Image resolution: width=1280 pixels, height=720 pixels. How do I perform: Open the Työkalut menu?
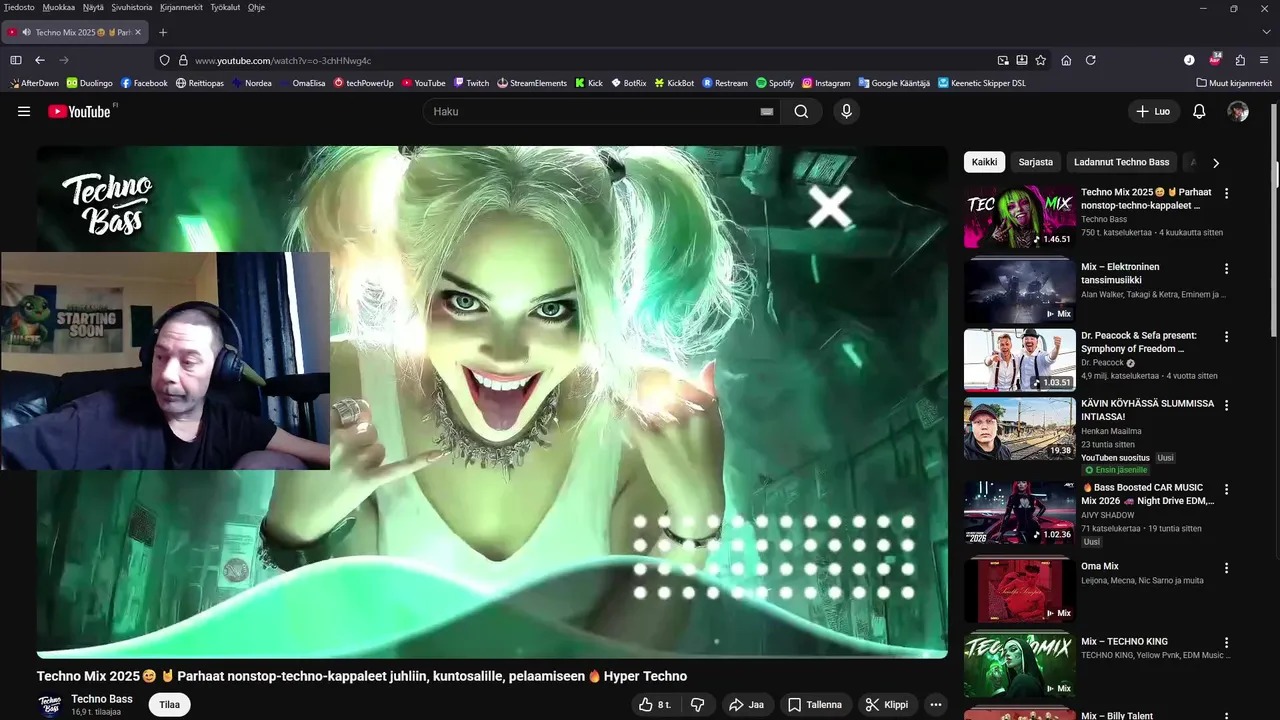pos(225,7)
